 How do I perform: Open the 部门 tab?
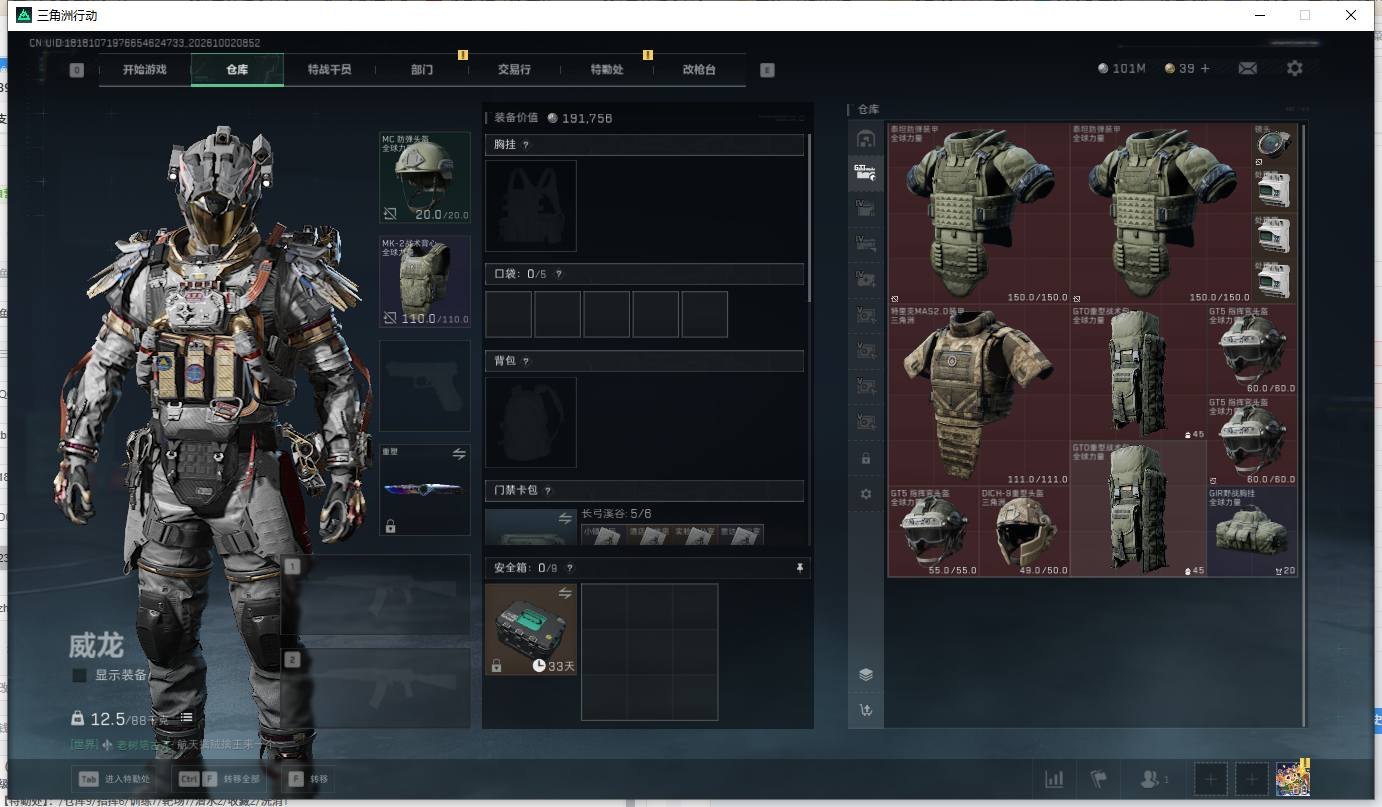(x=422, y=70)
